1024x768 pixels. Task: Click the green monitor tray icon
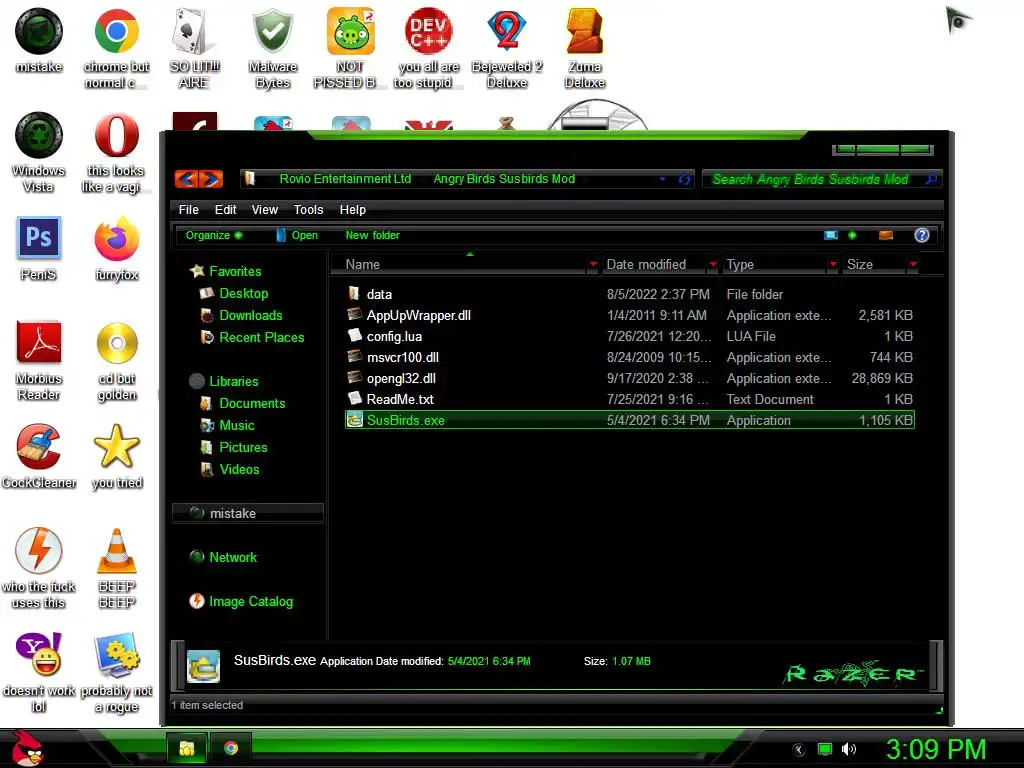[825, 749]
